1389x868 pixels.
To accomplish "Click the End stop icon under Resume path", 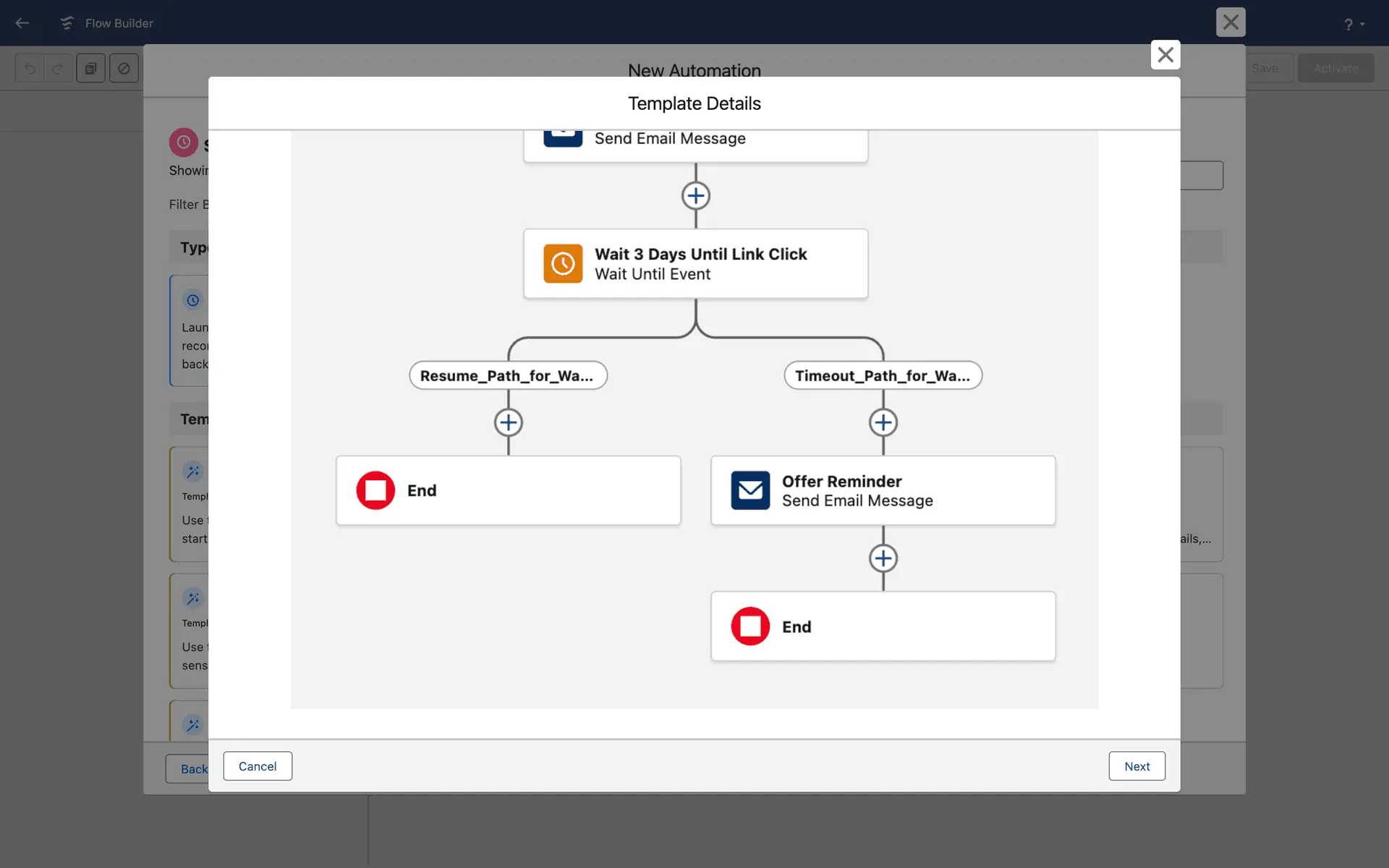I will tap(375, 490).
